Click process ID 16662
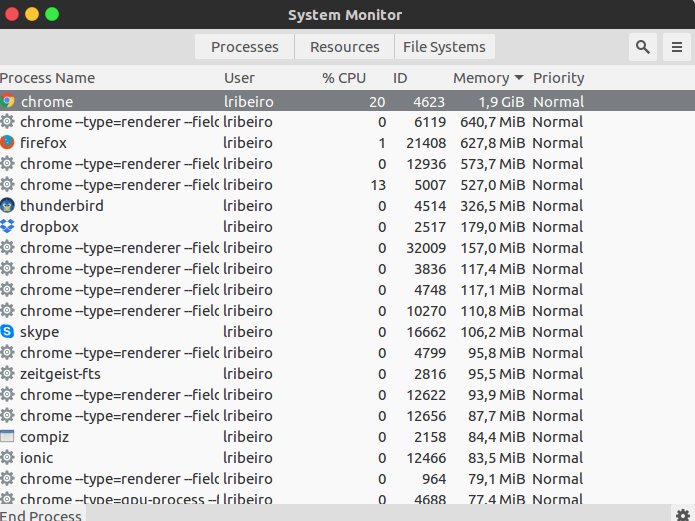 click(426, 332)
